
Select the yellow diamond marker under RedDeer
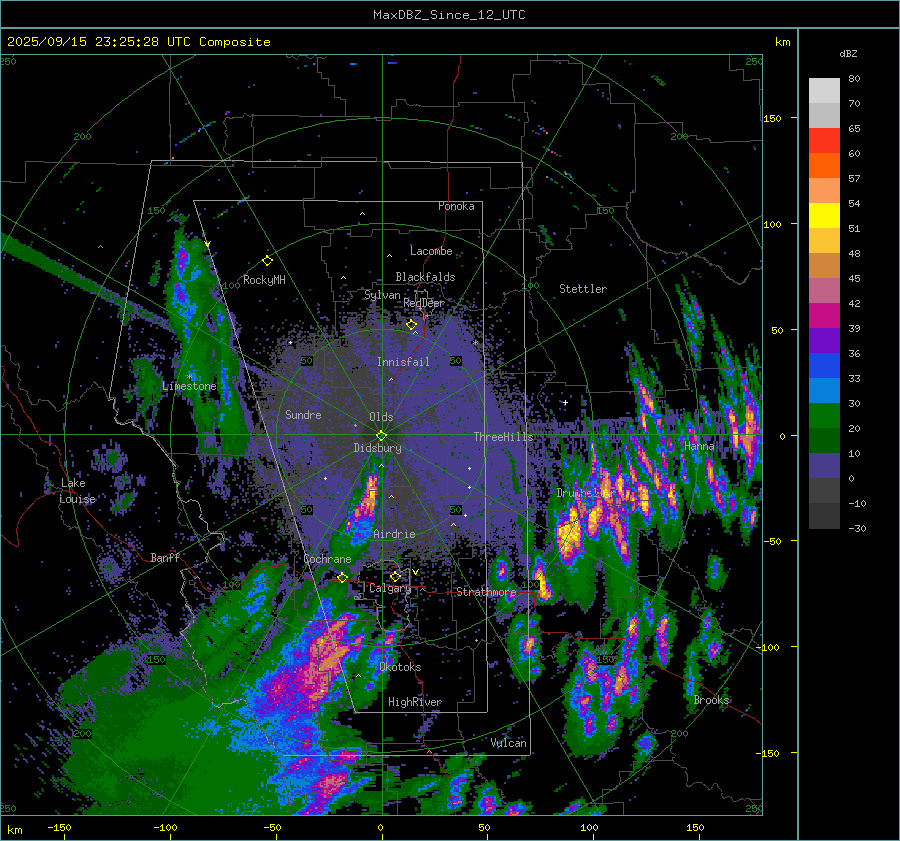[411, 325]
